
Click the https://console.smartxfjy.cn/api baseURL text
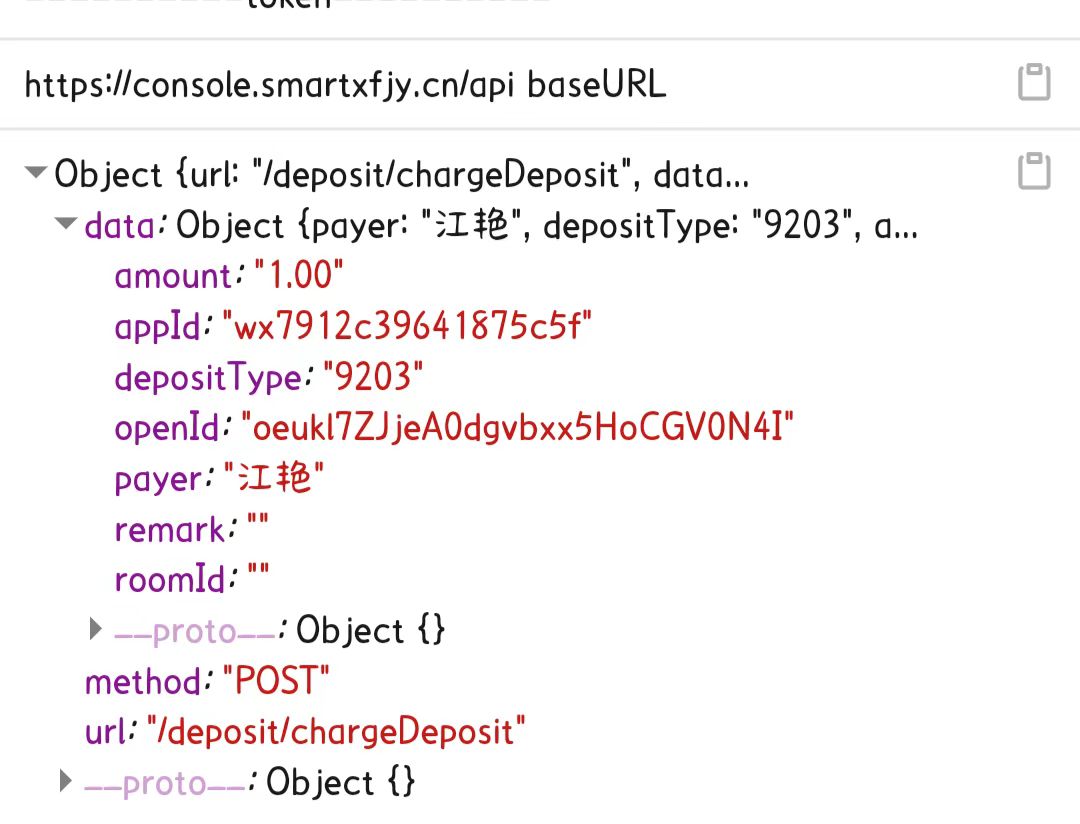[x=344, y=84]
